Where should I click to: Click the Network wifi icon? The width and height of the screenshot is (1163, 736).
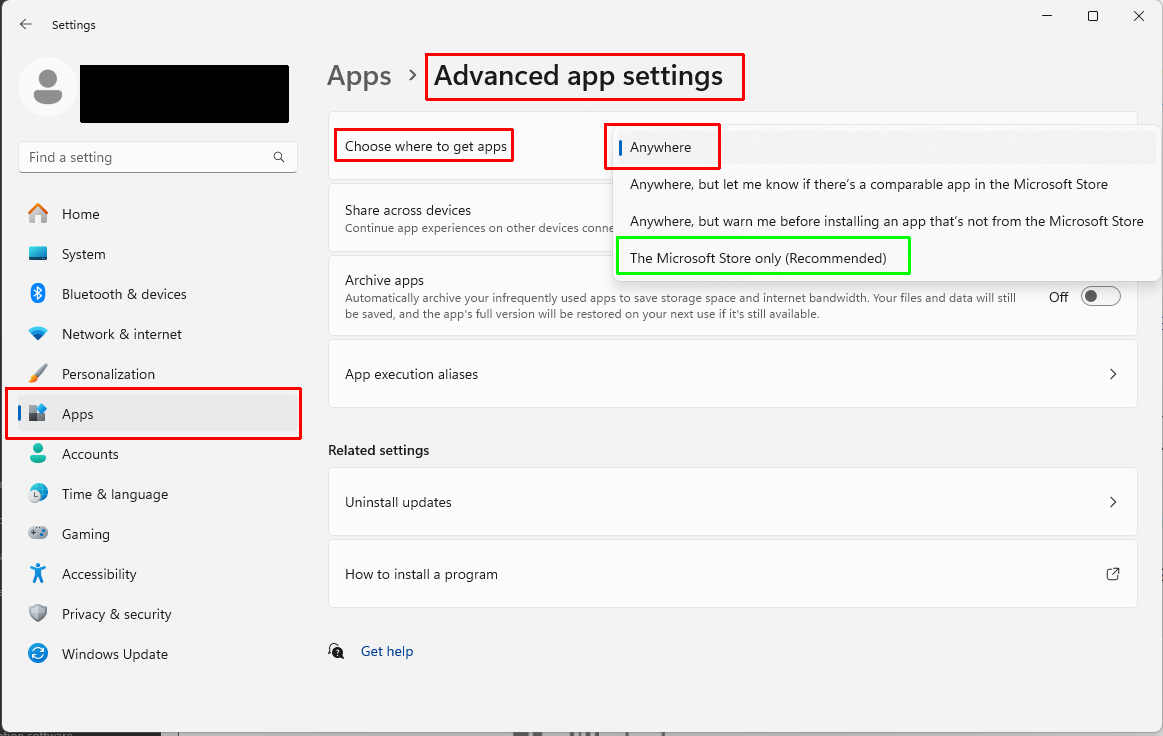click(x=38, y=334)
